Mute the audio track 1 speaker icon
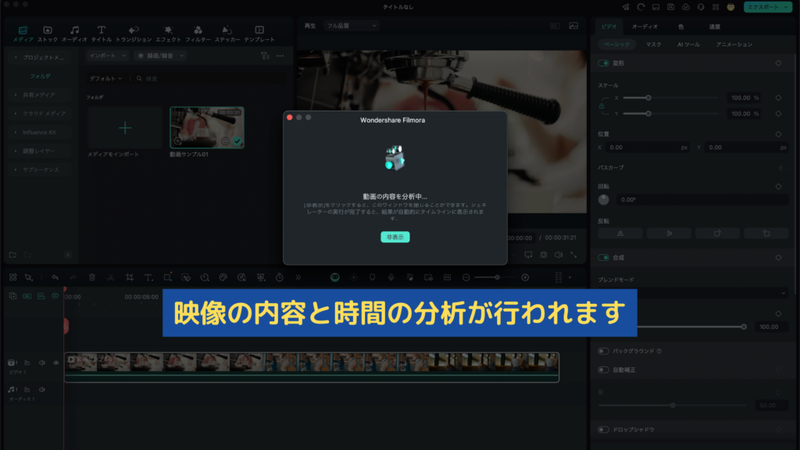The height and width of the screenshot is (450, 800). pos(42,389)
